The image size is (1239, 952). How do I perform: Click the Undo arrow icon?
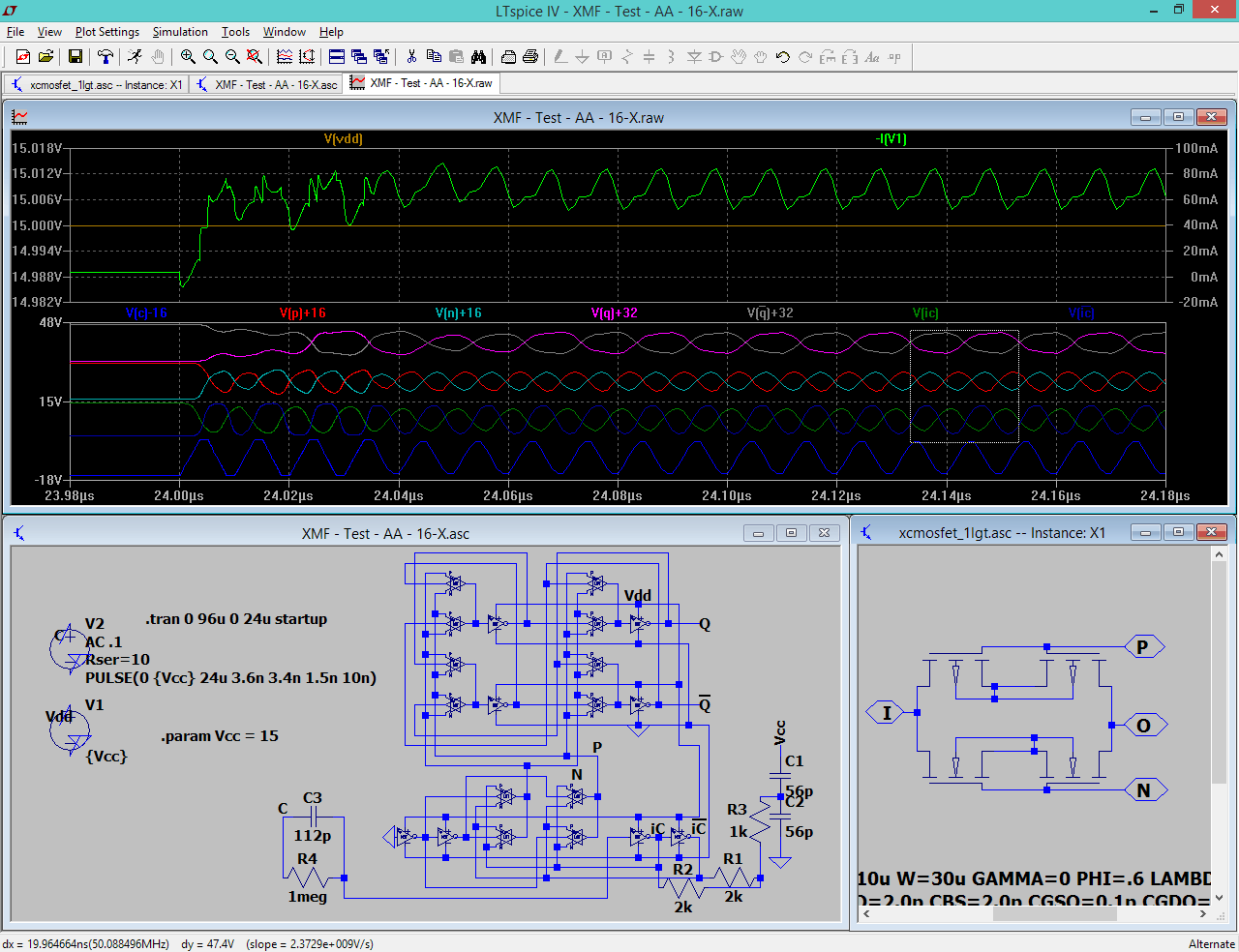783,57
